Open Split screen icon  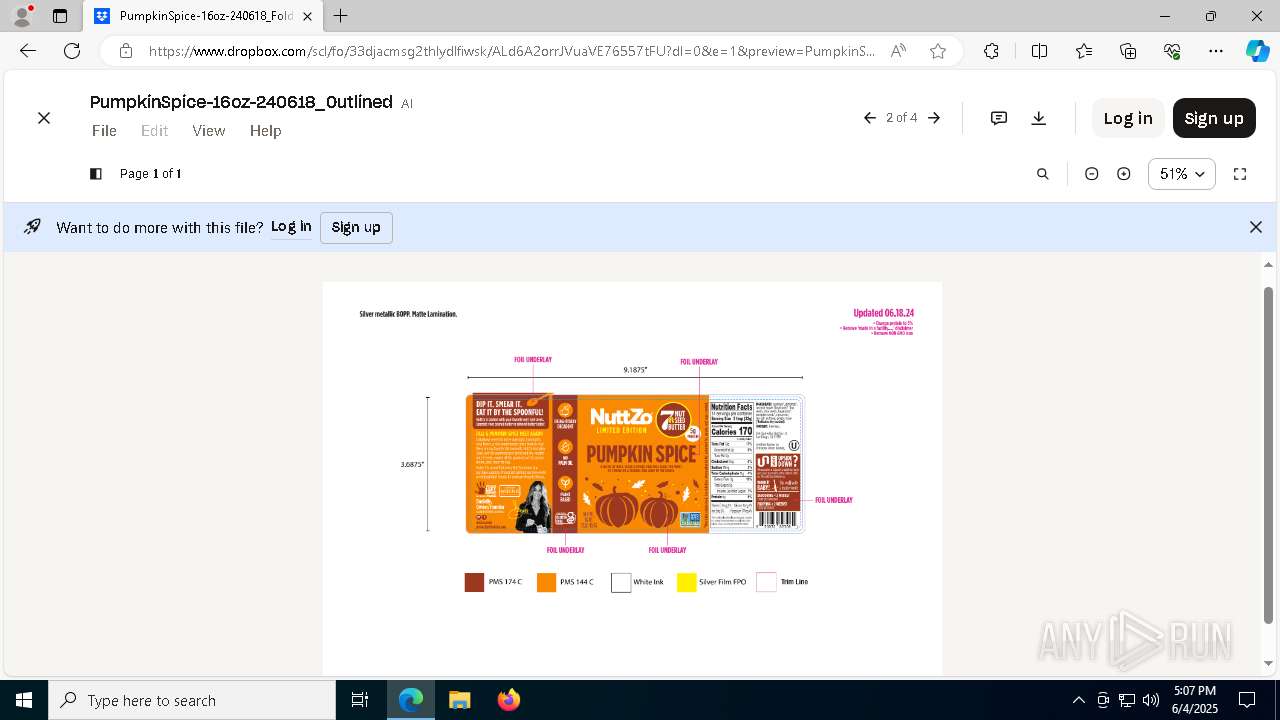1039,51
